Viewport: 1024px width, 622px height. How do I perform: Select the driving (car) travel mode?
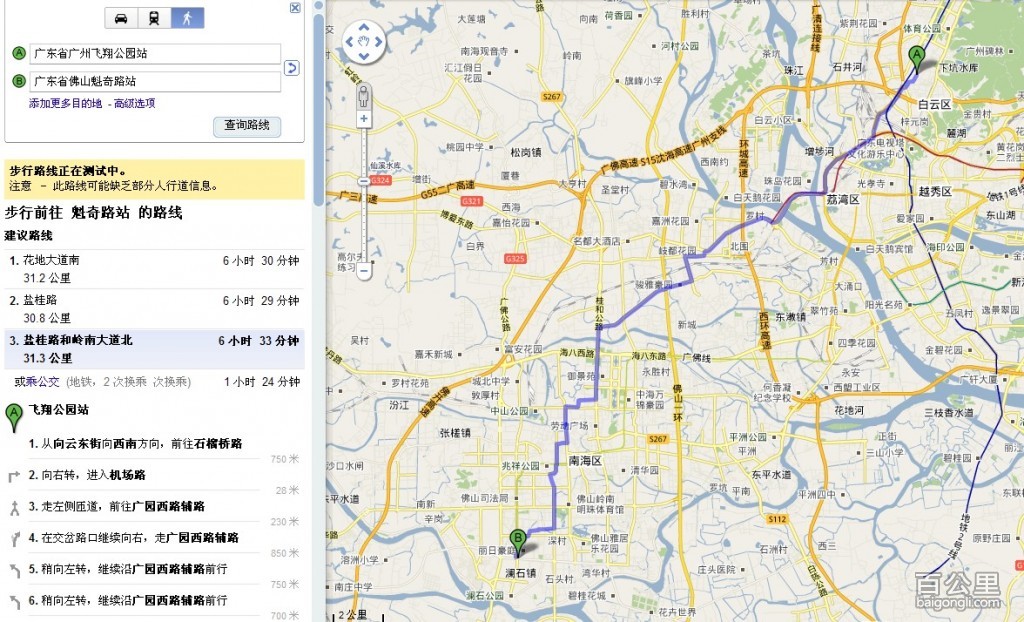click(x=121, y=18)
